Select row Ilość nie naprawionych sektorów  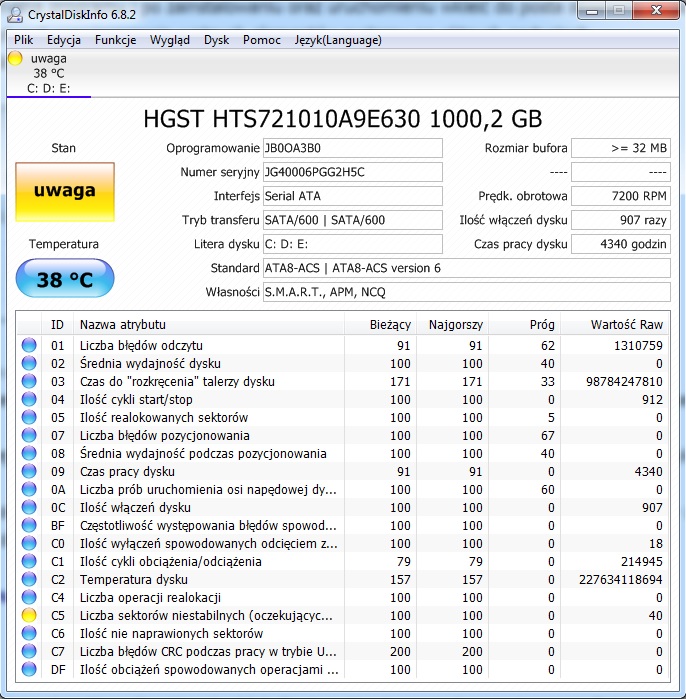pyautogui.click(x=342, y=633)
